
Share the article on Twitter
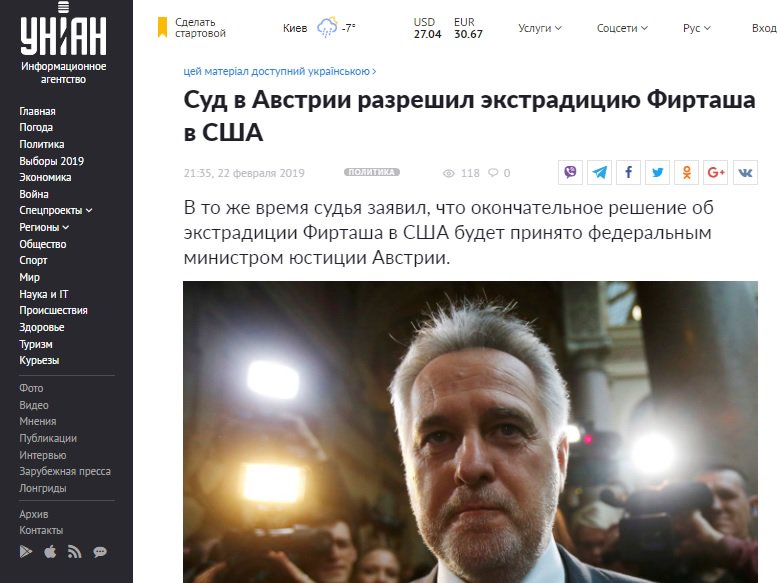(658, 172)
